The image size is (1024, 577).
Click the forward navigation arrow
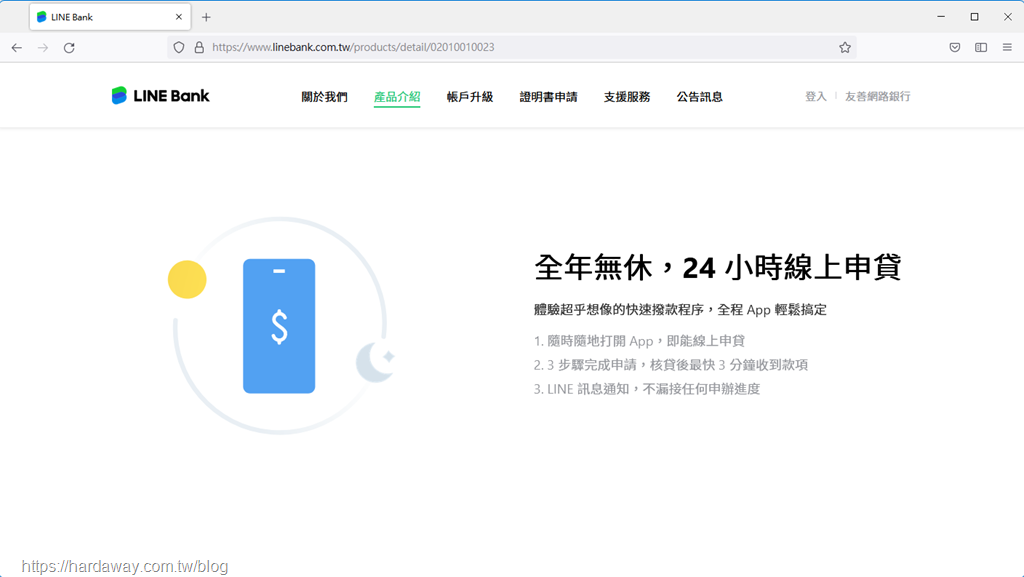tap(43, 48)
